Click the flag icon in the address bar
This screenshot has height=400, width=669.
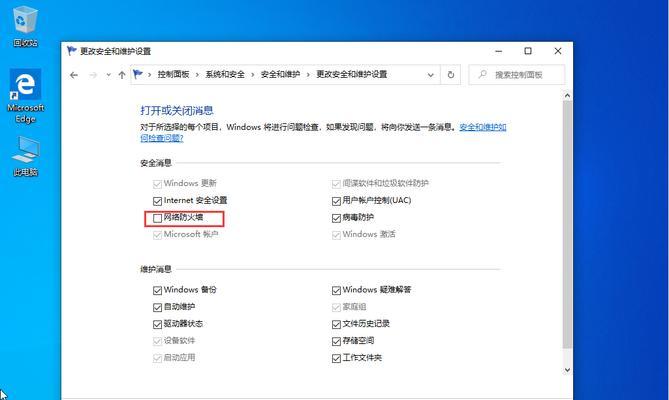point(137,74)
